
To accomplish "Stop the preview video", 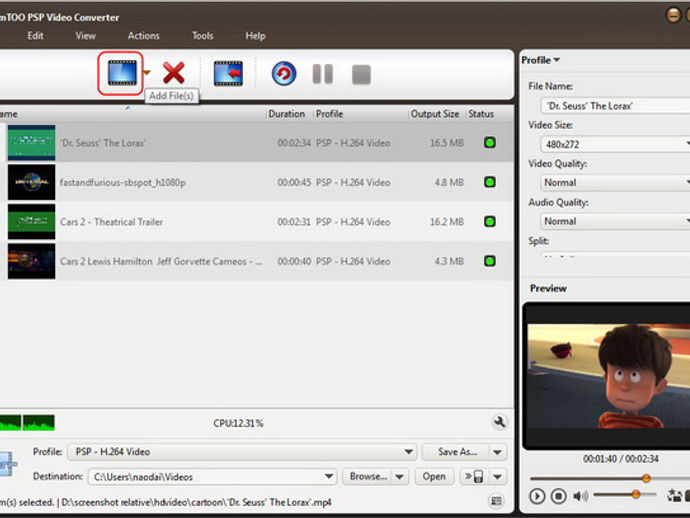I will [558, 496].
